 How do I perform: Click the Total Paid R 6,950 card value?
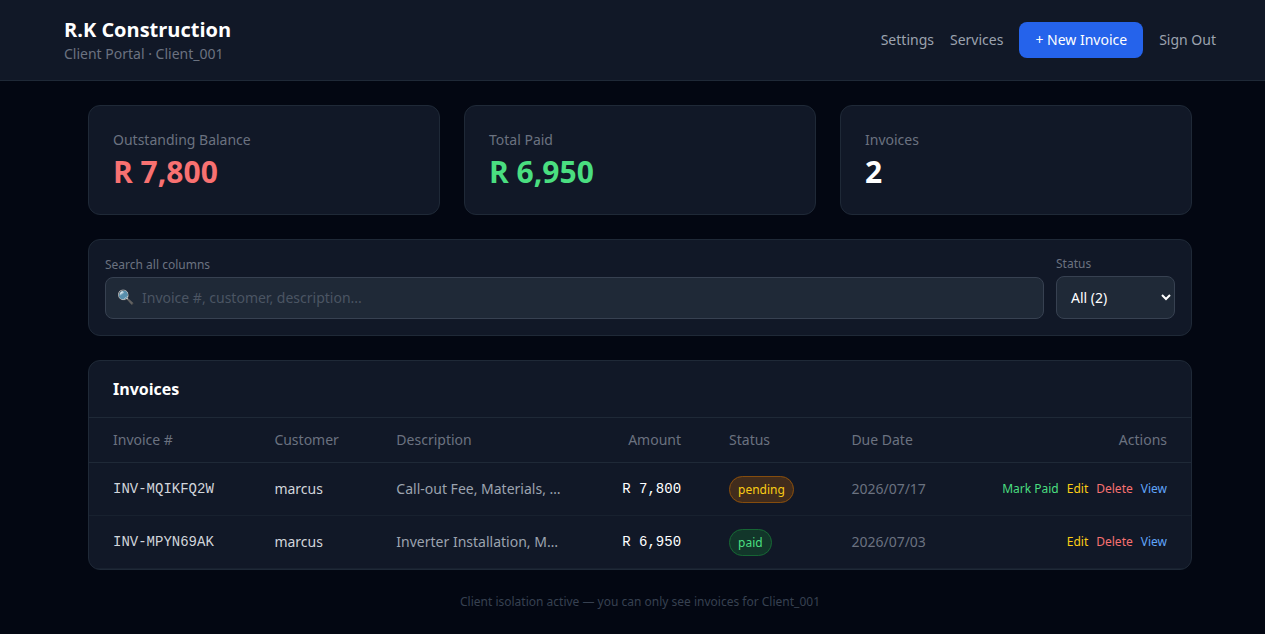click(x=541, y=172)
